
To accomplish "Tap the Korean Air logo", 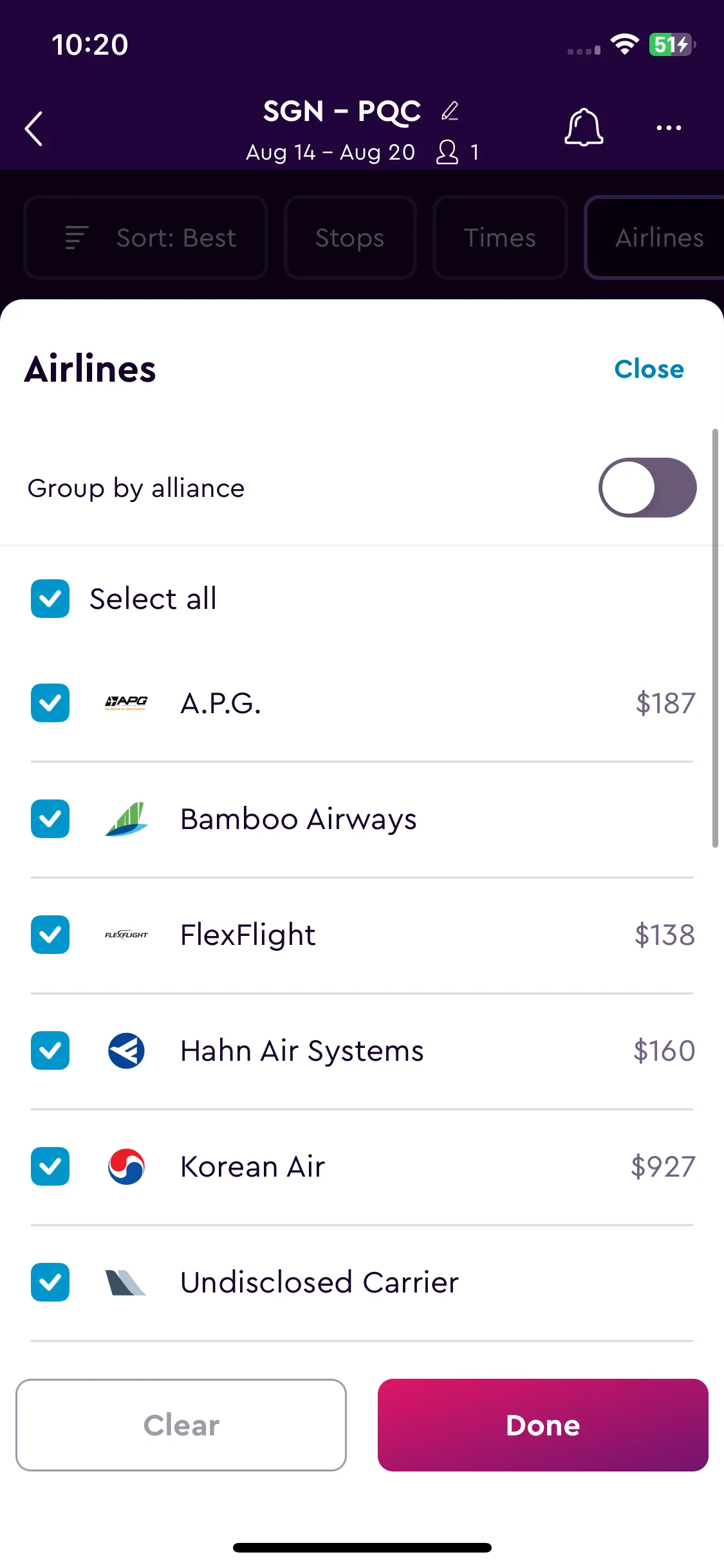I will point(126,1166).
